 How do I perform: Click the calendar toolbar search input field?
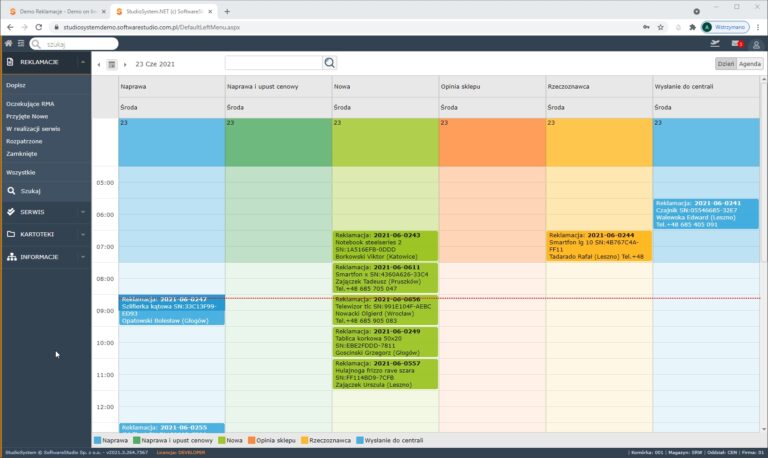(x=273, y=63)
